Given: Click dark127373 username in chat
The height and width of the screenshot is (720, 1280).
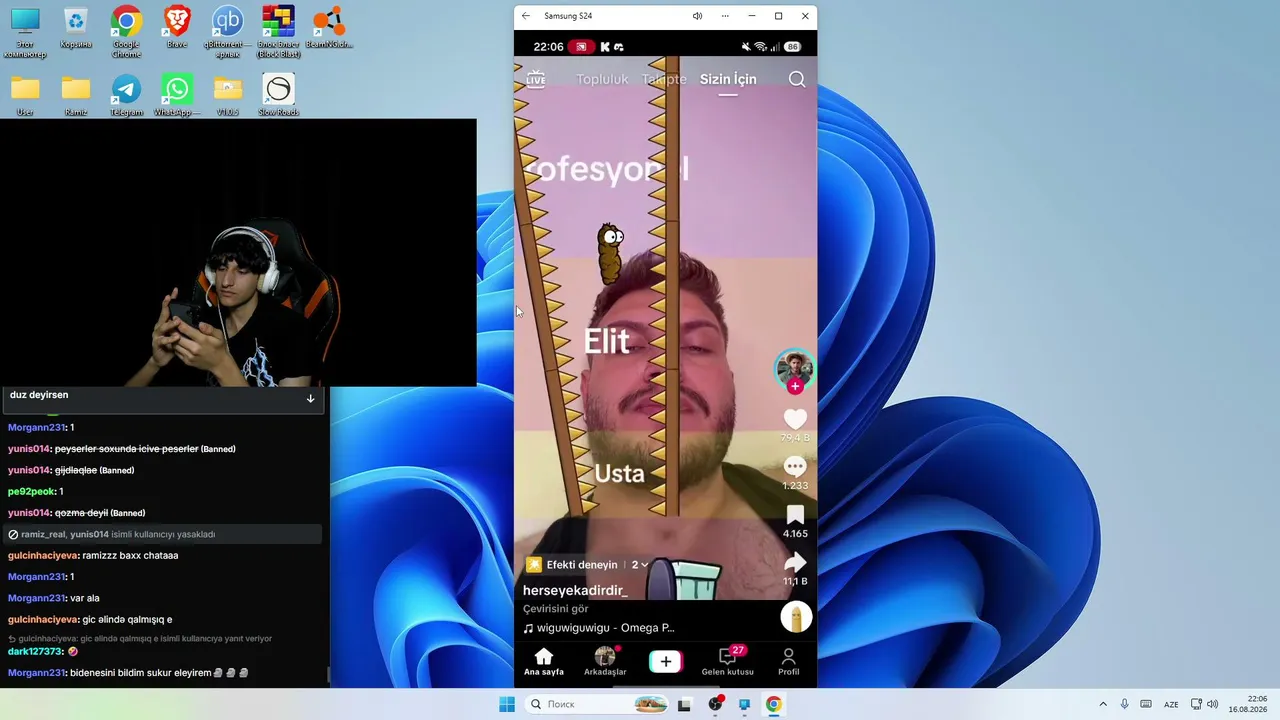Looking at the screenshot, I should (35, 651).
